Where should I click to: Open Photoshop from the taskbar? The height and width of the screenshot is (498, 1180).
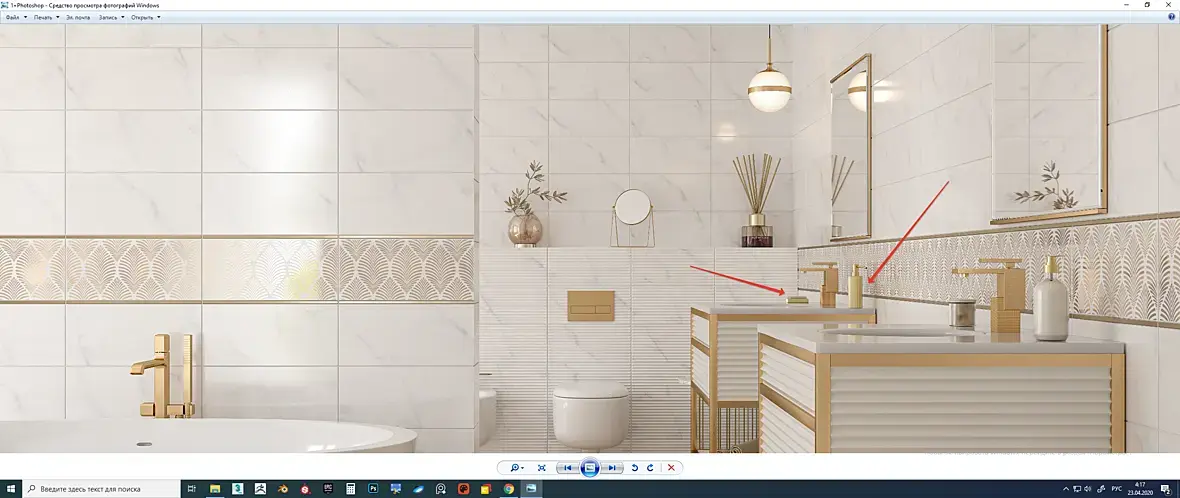click(x=373, y=489)
